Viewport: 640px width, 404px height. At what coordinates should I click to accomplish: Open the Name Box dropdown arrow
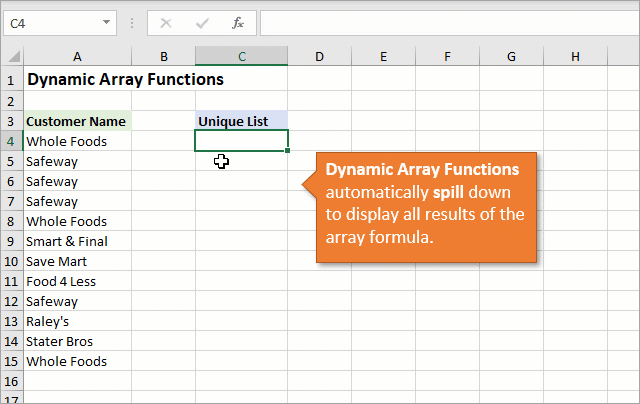click(x=107, y=23)
